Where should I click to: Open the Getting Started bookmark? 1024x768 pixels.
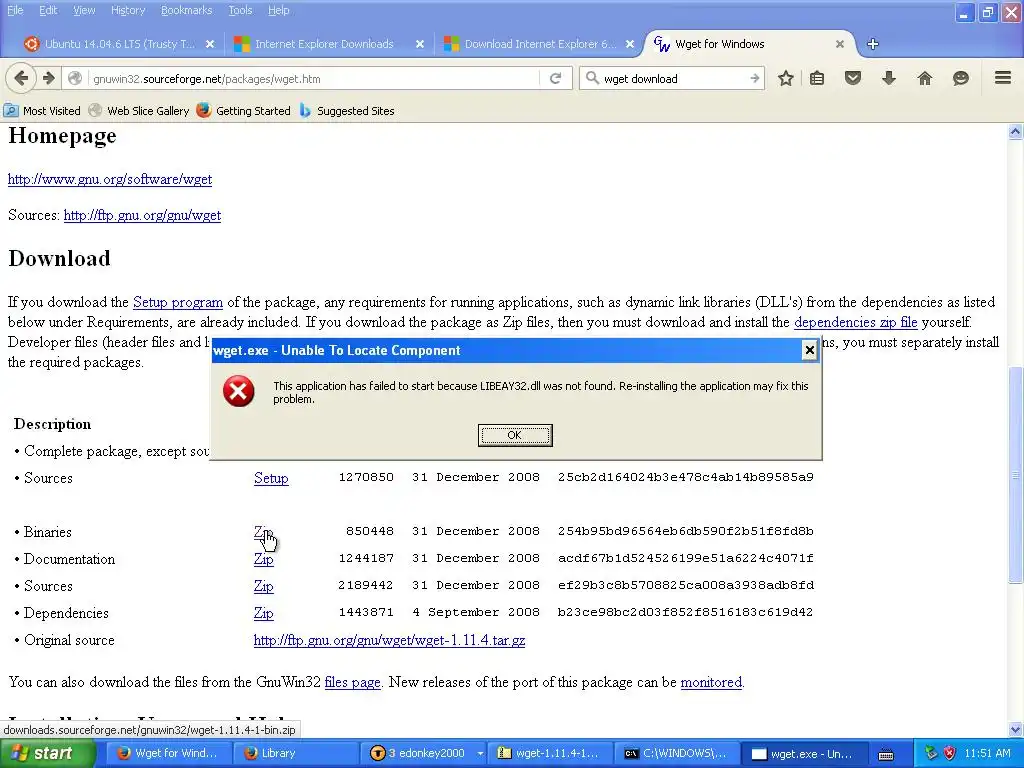(x=244, y=110)
